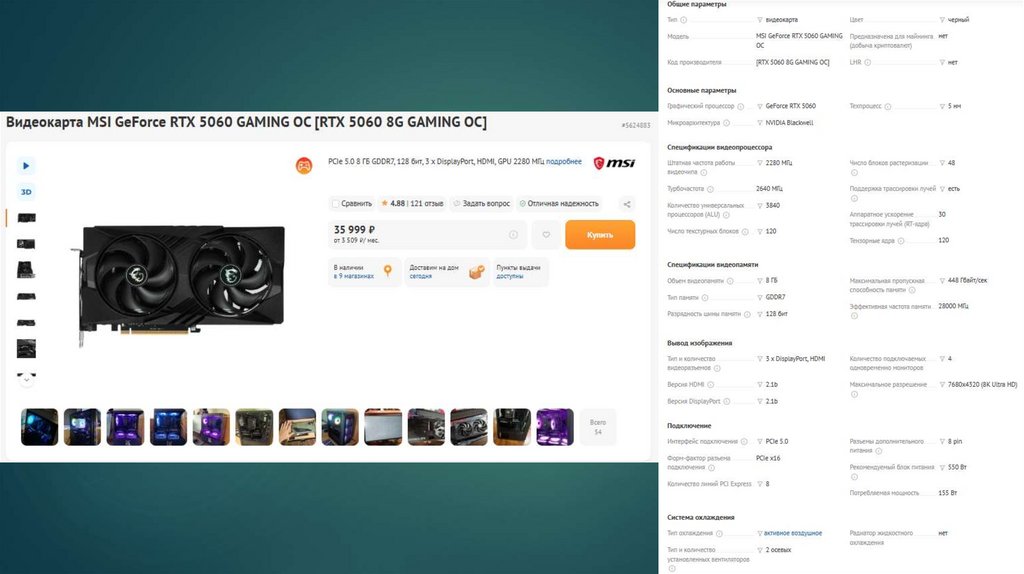Click the price info icon
1024x574 pixels.
coord(513,234)
